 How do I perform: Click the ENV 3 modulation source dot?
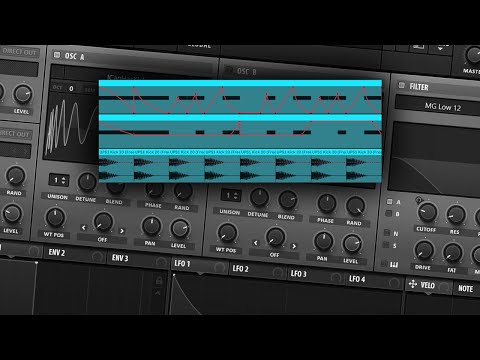point(161,262)
